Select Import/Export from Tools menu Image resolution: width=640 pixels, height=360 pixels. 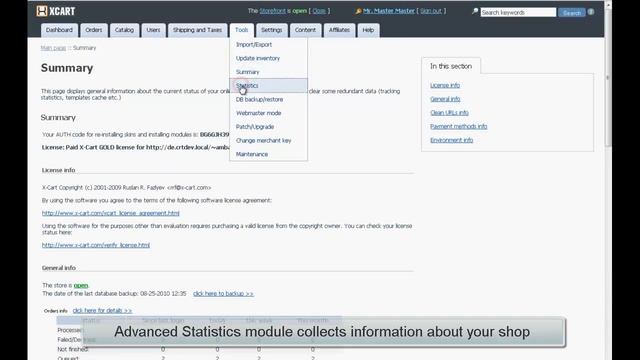[x=268, y=44]
